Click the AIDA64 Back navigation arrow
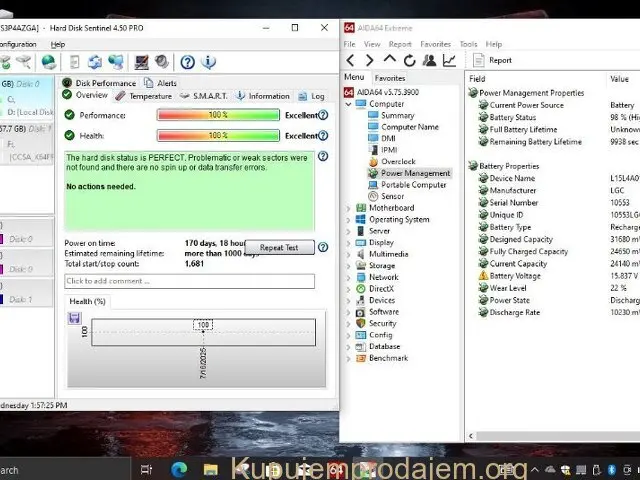Screen dimensions: 640x480 pyautogui.click(x=351, y=60)
